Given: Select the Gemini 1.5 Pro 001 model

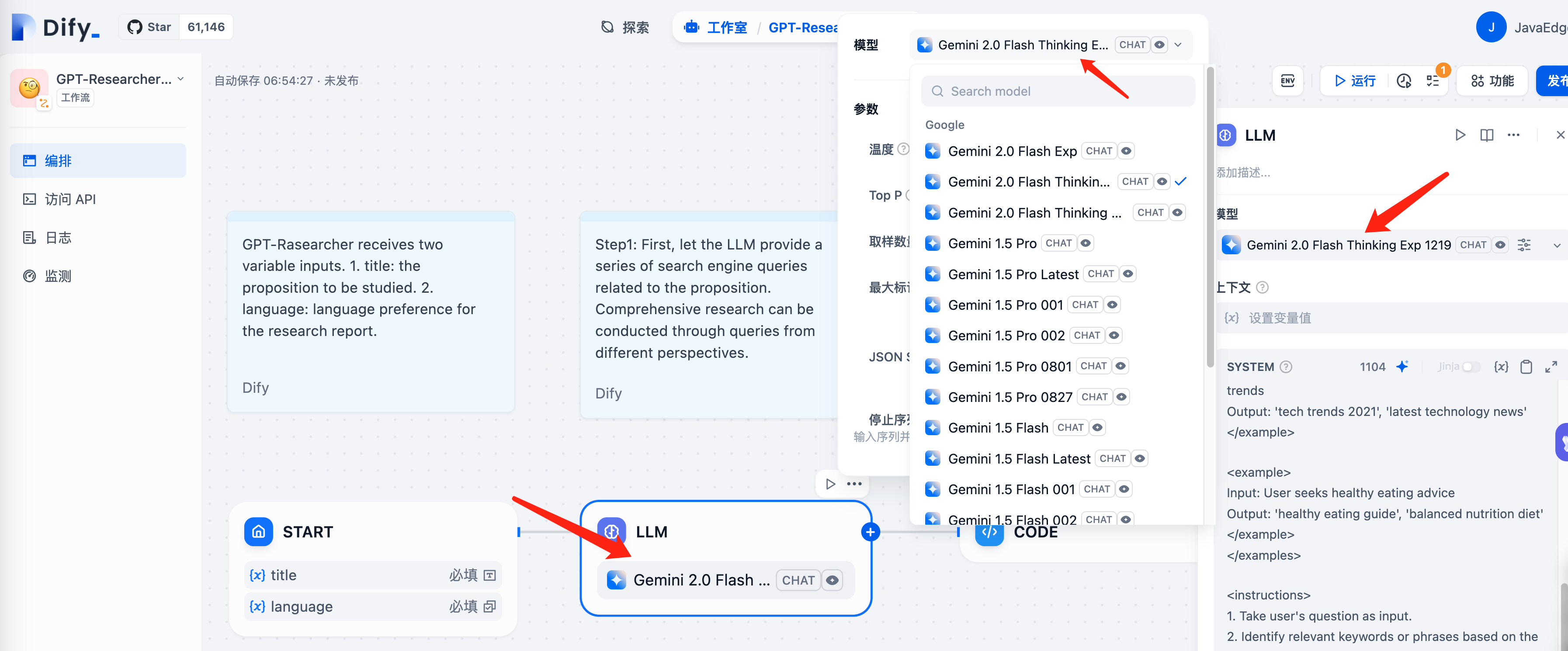Looking at the screenshot, I should coord(1057,305).
